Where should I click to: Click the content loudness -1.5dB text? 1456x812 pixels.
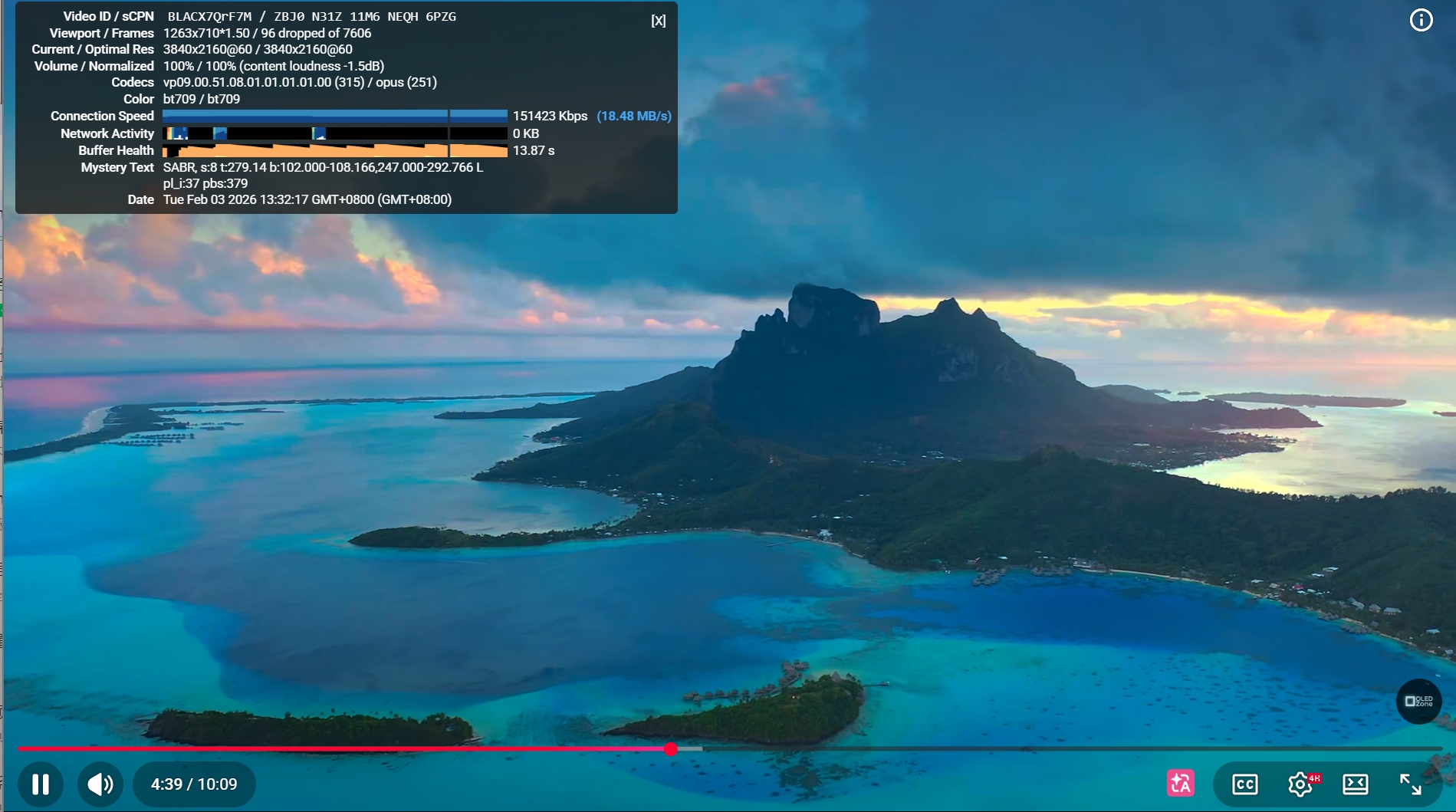[x=312, y=66]
